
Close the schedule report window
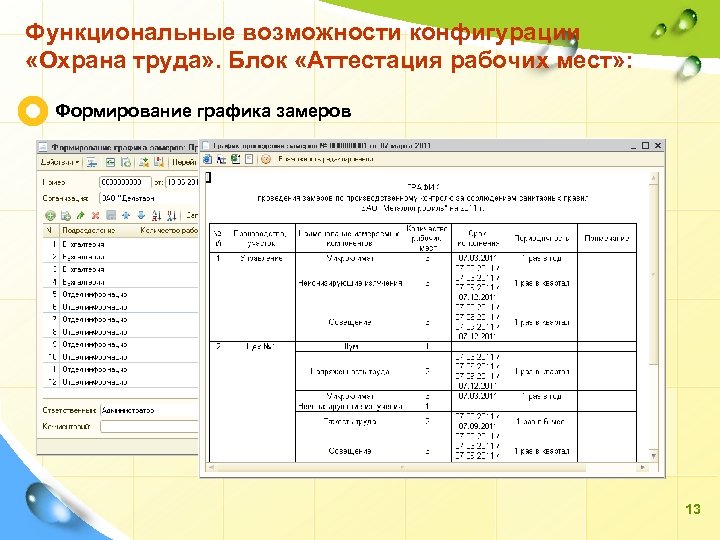click(x=658, y=146)
